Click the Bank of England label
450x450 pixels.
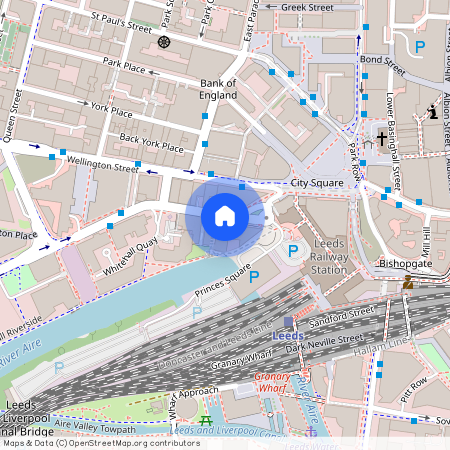point(218,89)
